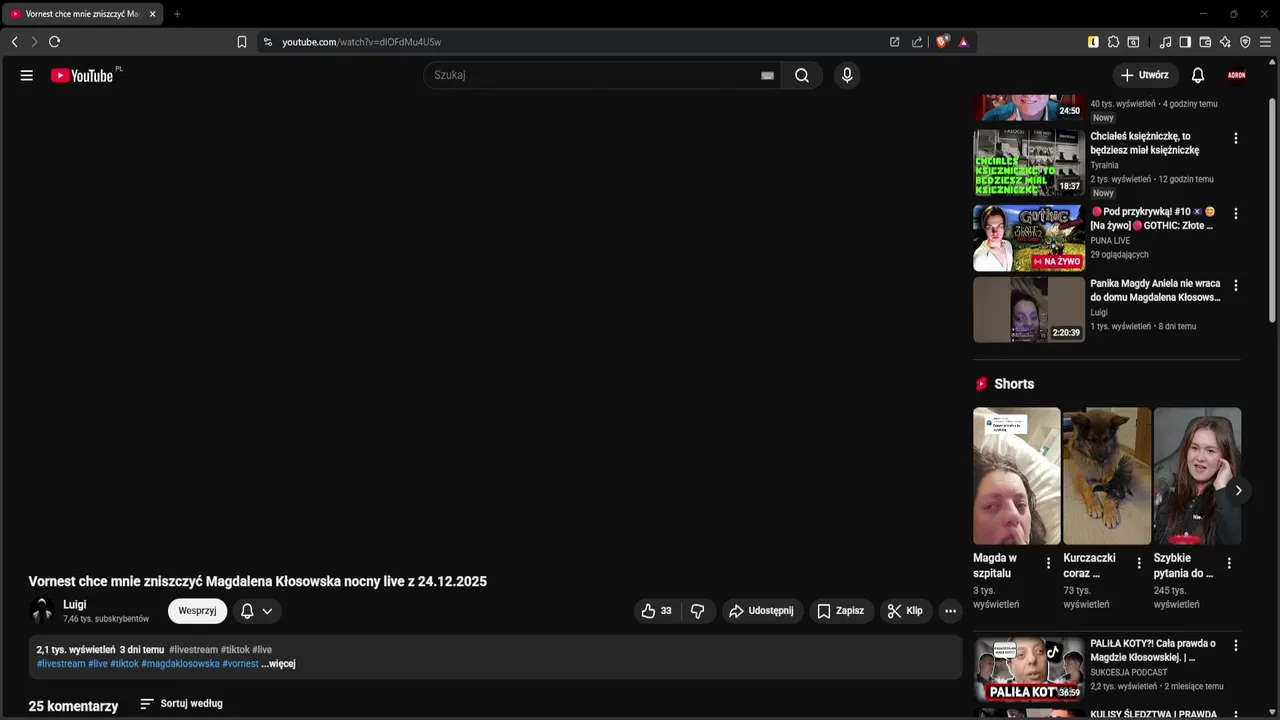
Task: Open more actions ellipsis below video
Action: pyautogui.click(x=951, y=611)
